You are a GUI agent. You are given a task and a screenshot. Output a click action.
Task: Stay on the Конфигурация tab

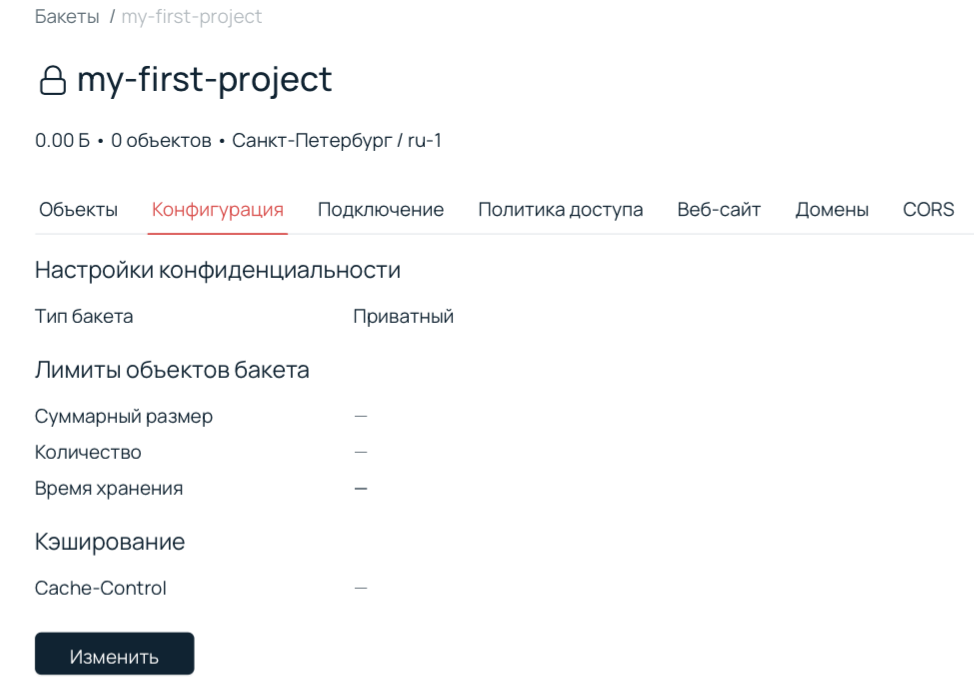[x=218, y=210]
